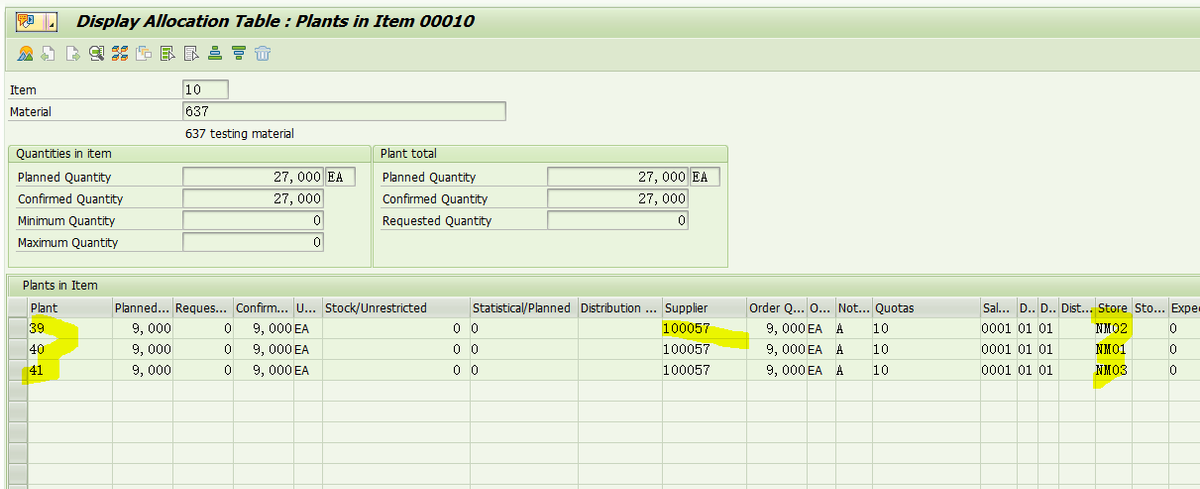Click supplier 100057 in plant 41 row
1200x489 pixels.
coord(704,370)
